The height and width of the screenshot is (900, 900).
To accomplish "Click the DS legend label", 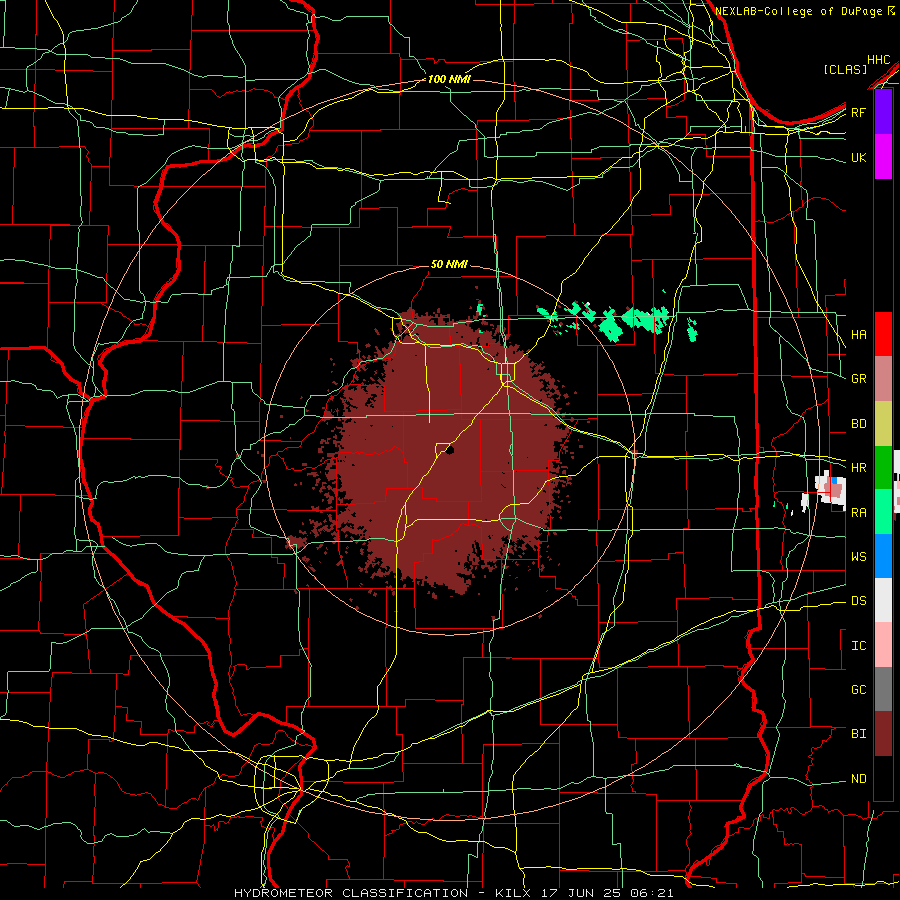I will [858, 601].
